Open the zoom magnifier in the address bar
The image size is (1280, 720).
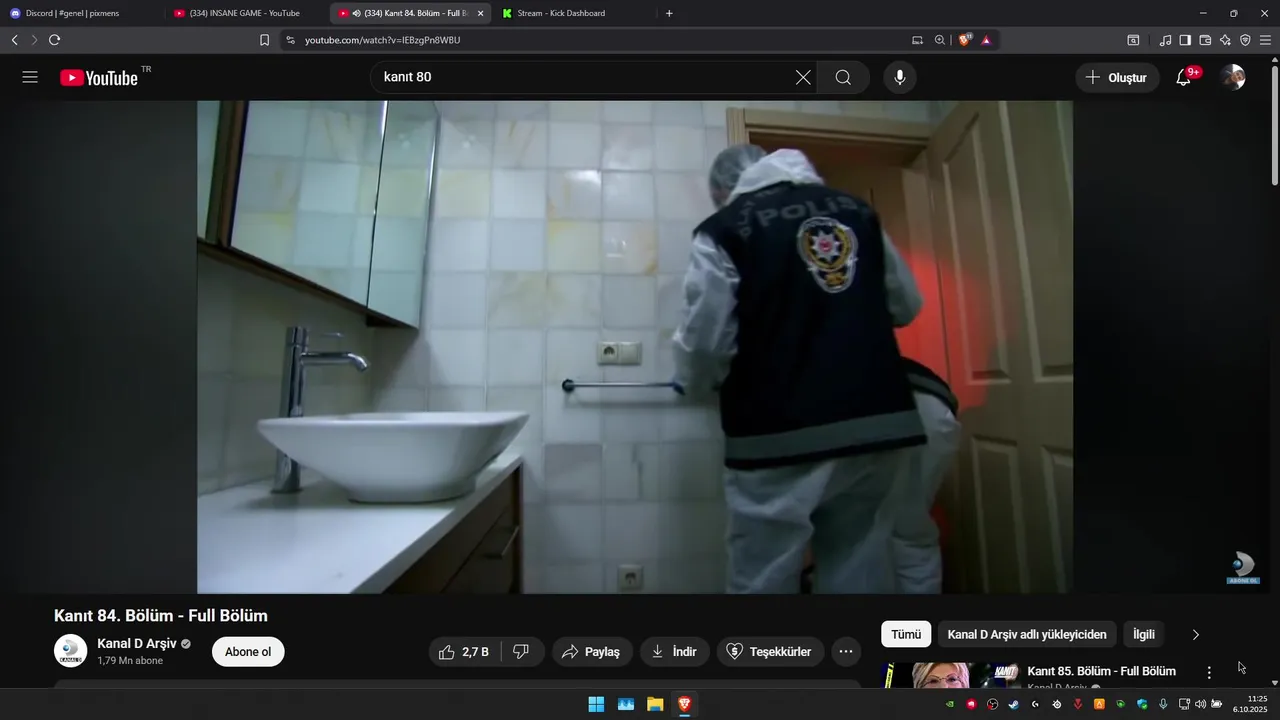click(940, 40)
